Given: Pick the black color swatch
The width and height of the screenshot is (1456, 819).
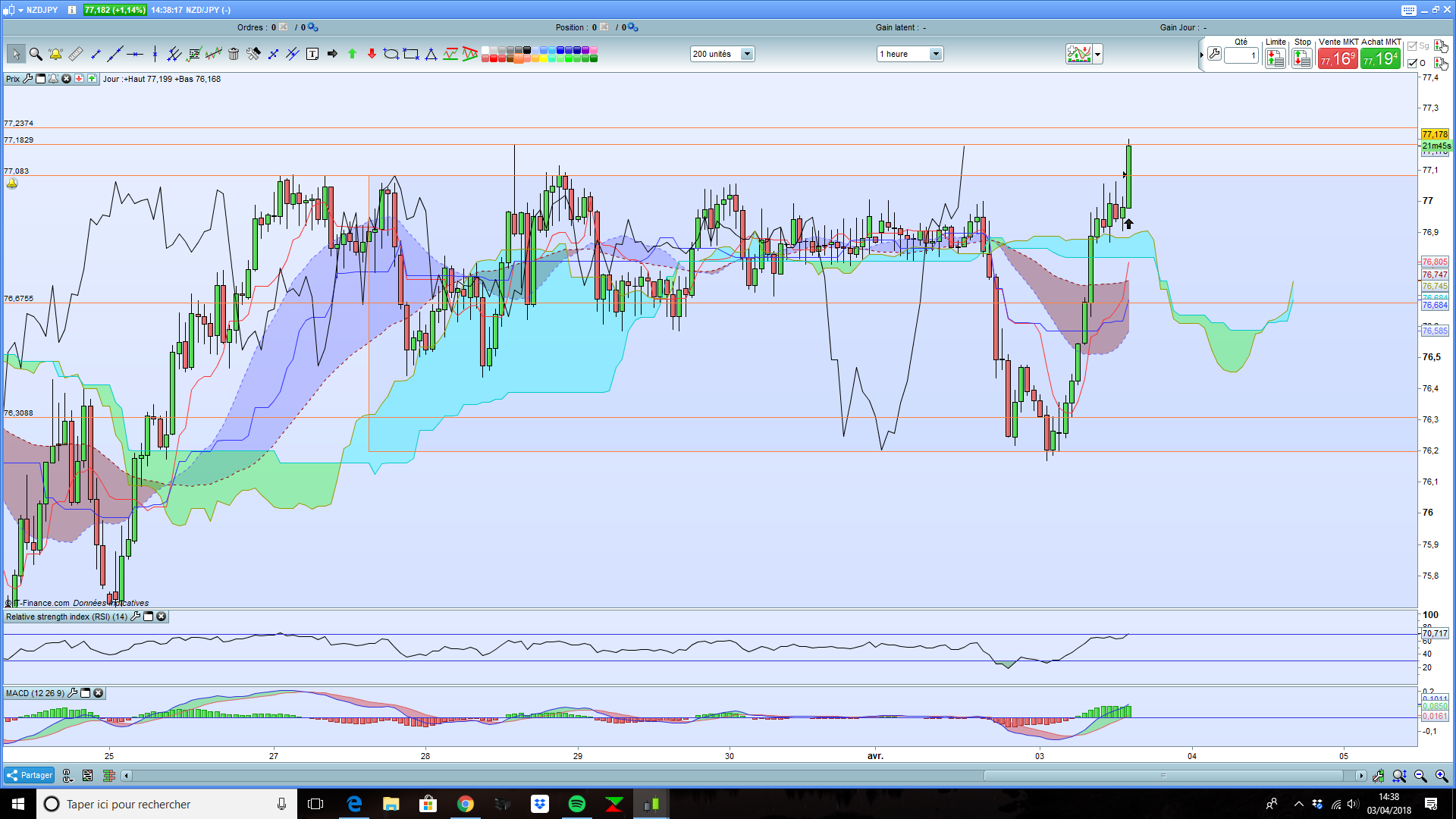Looking at the screenshot, I should [527, 50].
